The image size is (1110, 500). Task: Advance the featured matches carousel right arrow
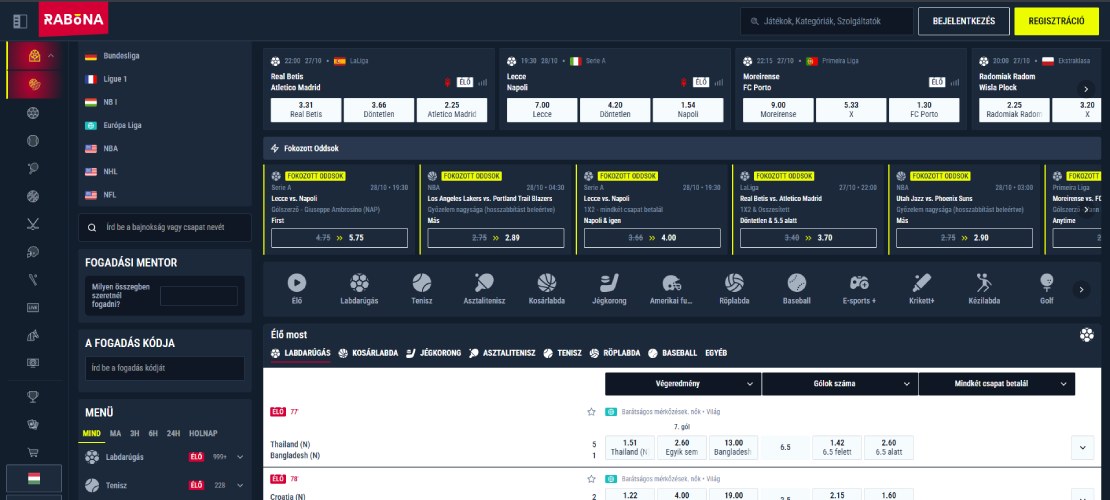(1085, 89)
